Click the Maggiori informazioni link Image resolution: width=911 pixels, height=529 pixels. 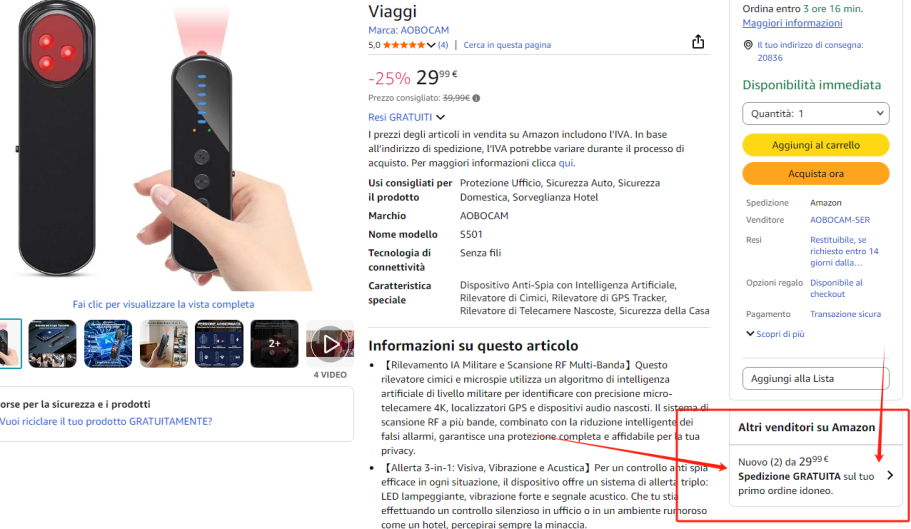click(x=792, y=23)
